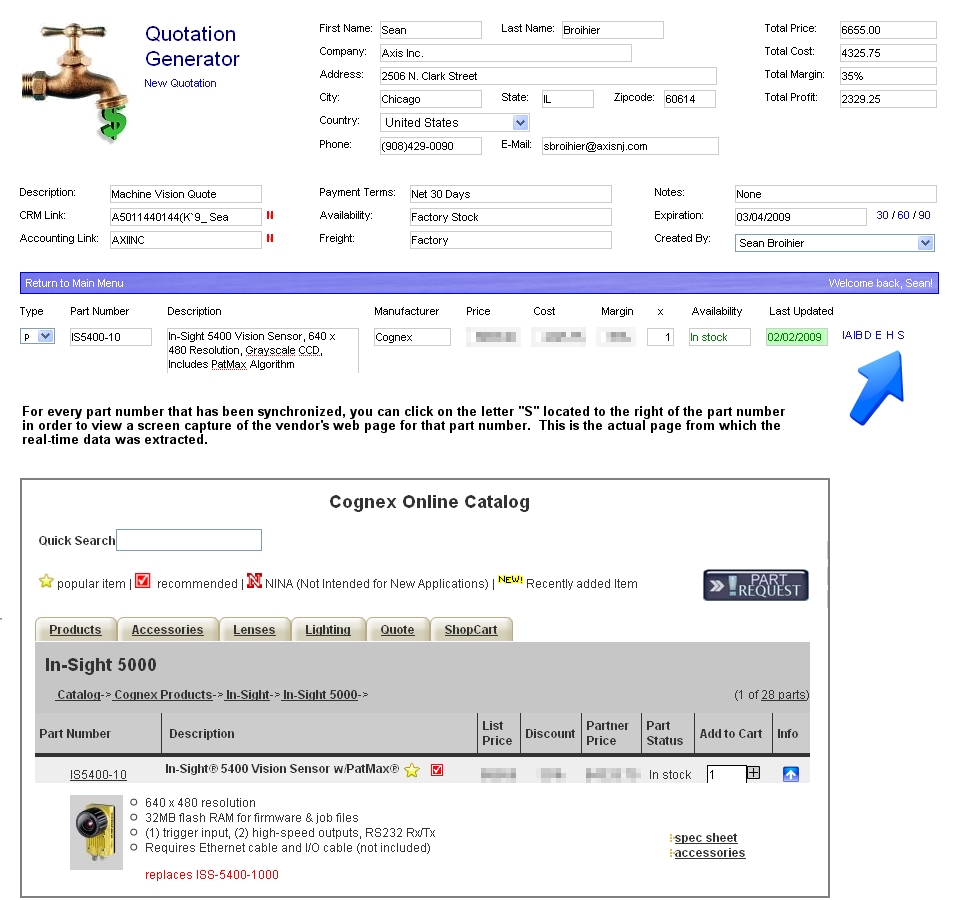This screenshot has height=900, width=960.
Task: Click the City field
Action: [x=430, y=99]
